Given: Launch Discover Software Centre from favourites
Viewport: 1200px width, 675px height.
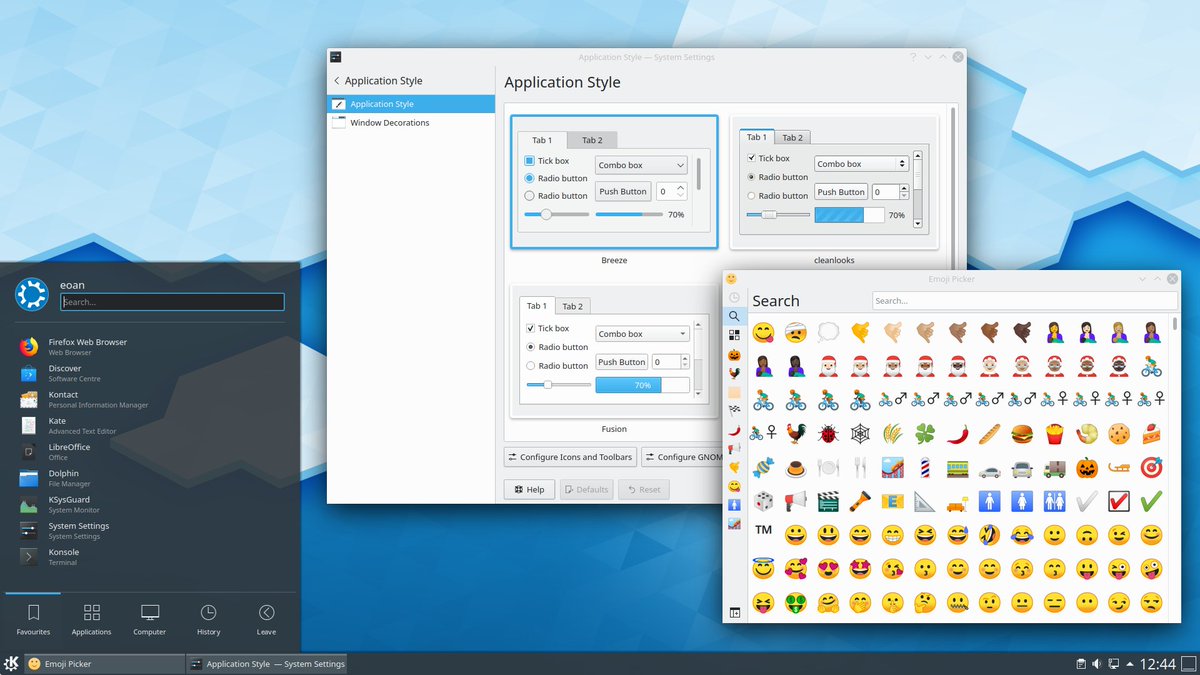Looking at the screenshot, I should coord(150,373).
